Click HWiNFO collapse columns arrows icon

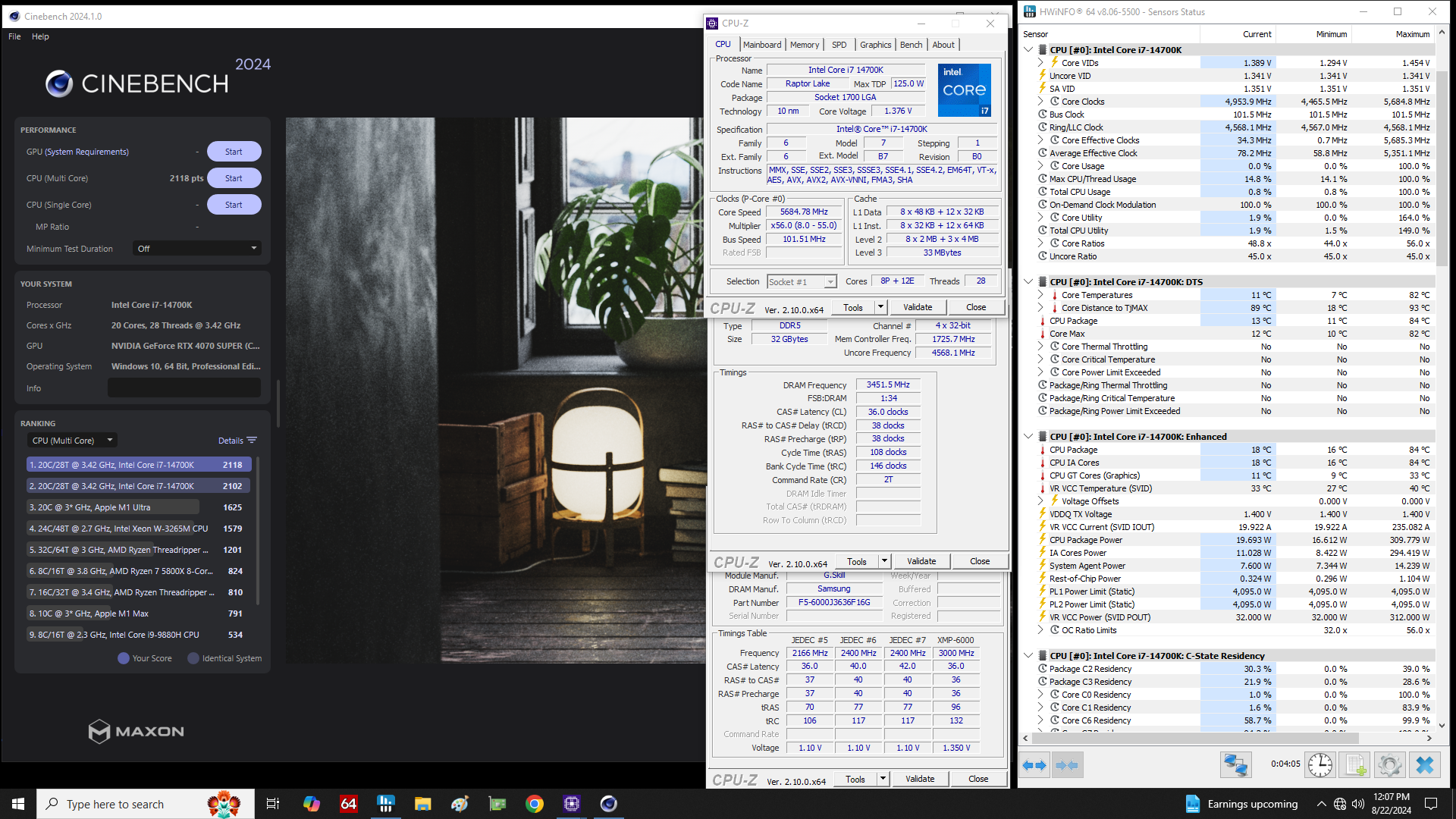[x=1067, y=765]
